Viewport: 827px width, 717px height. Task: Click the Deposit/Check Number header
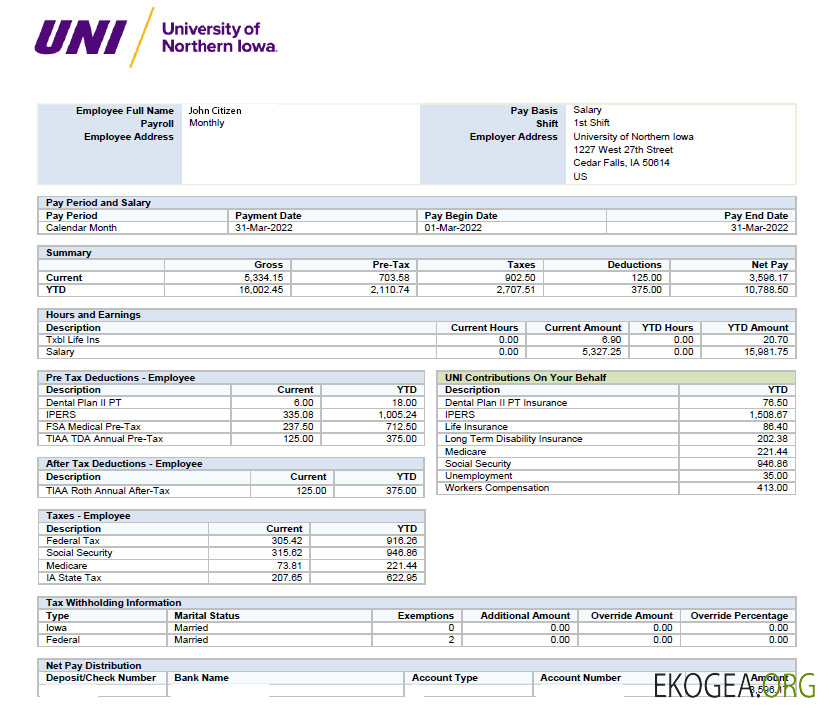101,678
